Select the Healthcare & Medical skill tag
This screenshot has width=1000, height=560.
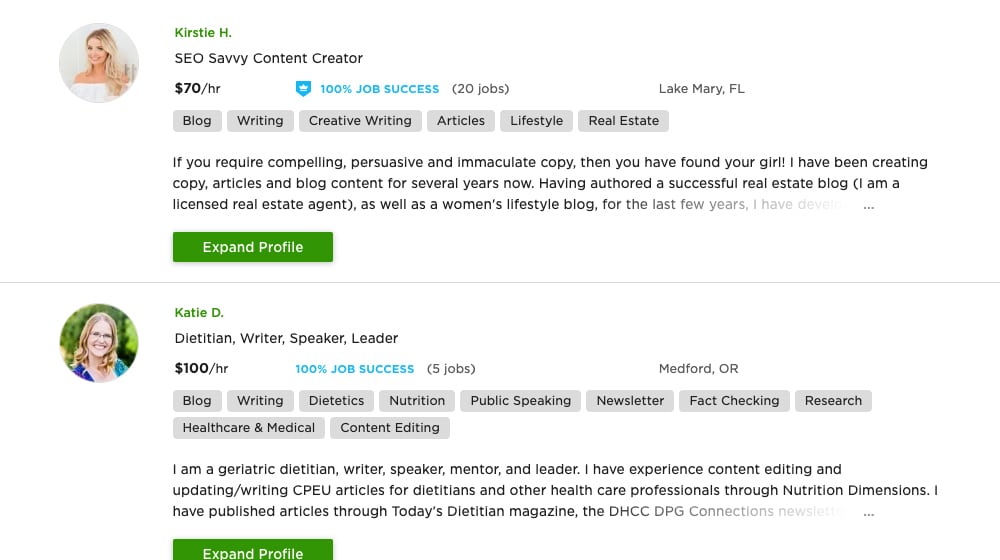click(249, 428)
